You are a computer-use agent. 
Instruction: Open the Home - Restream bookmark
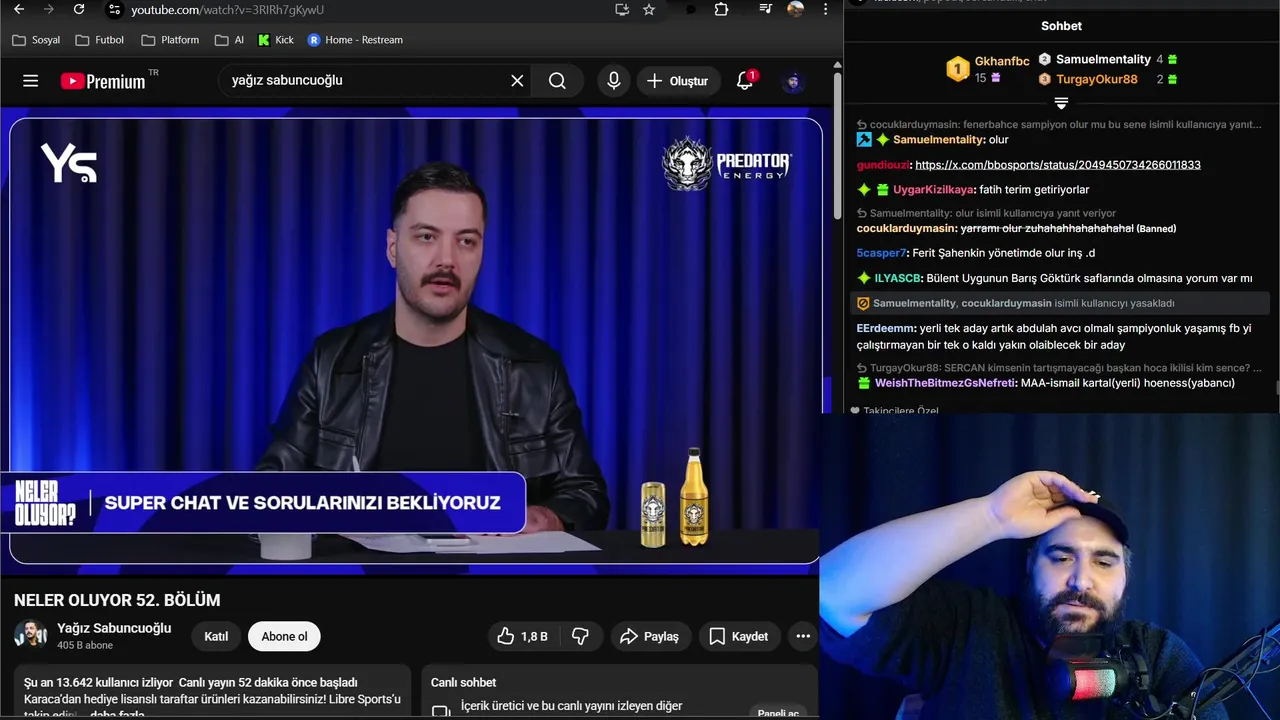pyautogui.click(x=355, y=40)
